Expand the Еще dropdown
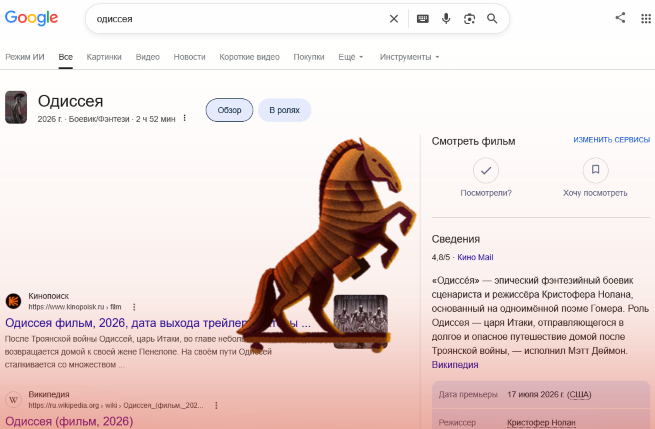Viewport: 655px width, 429px height. click(x=350, y=57)
